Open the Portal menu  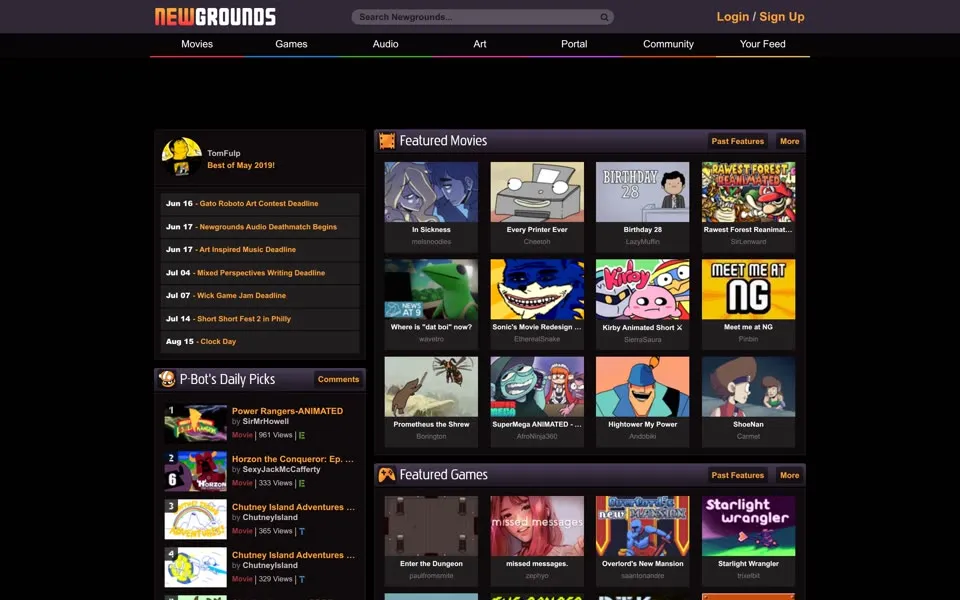[574, 44]
